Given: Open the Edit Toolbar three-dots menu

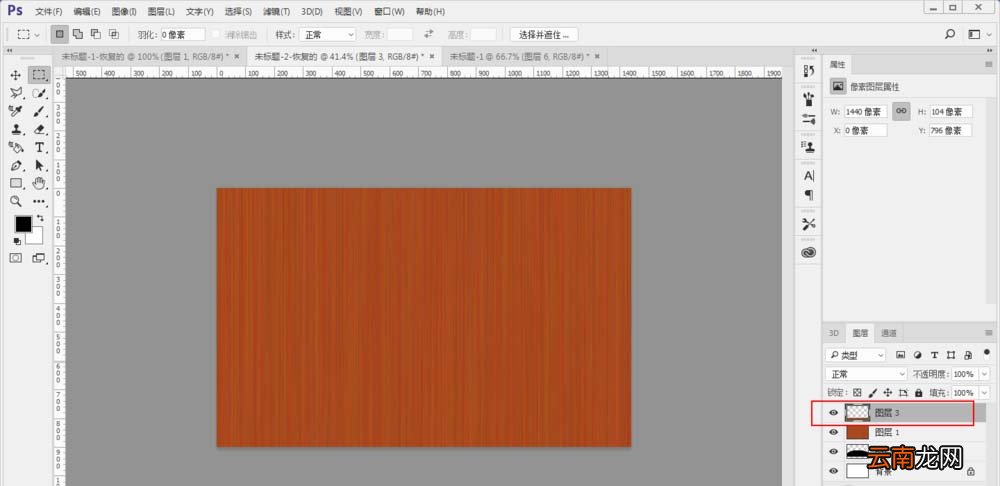Looking at the screenshot, I should pyautogui.click(x=40, y=202).
